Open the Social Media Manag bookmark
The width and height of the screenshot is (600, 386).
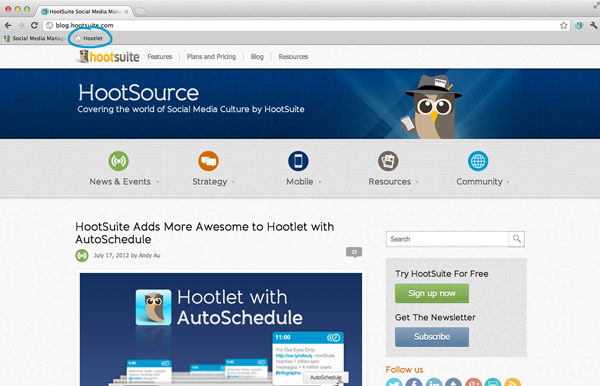click(x=34, y=38)
